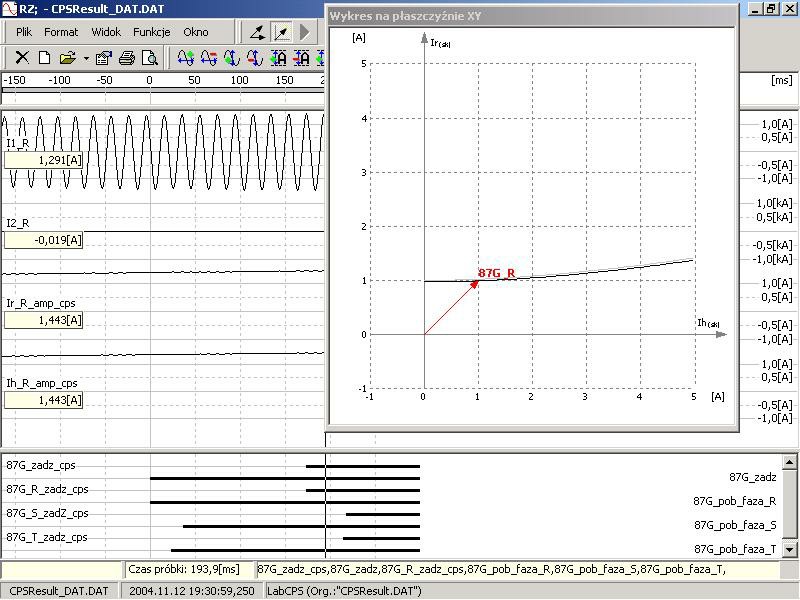Click the gray play arrow icon

pos(305,33)
